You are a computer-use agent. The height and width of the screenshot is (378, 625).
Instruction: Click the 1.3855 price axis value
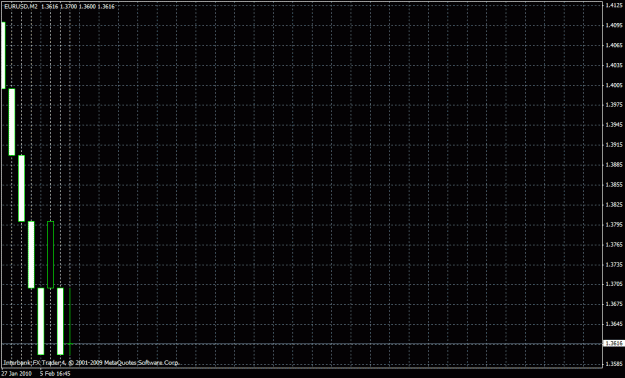(614, 185)
